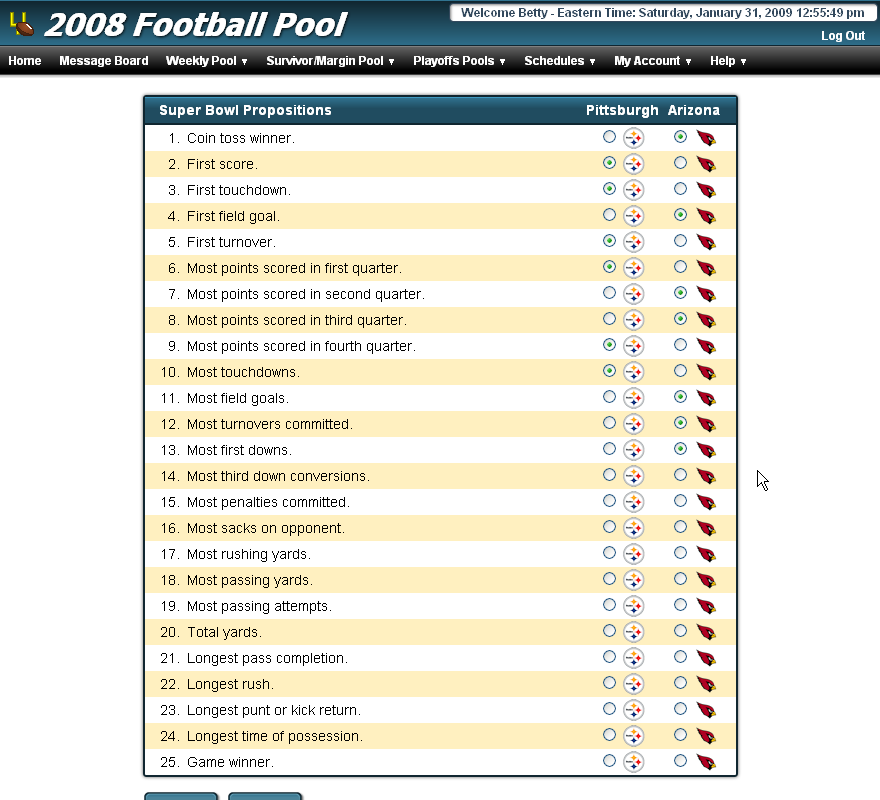880x800 pixels.
Task: Click the Steelers logo for Coin toss winner
Action: tap(634, 138)
